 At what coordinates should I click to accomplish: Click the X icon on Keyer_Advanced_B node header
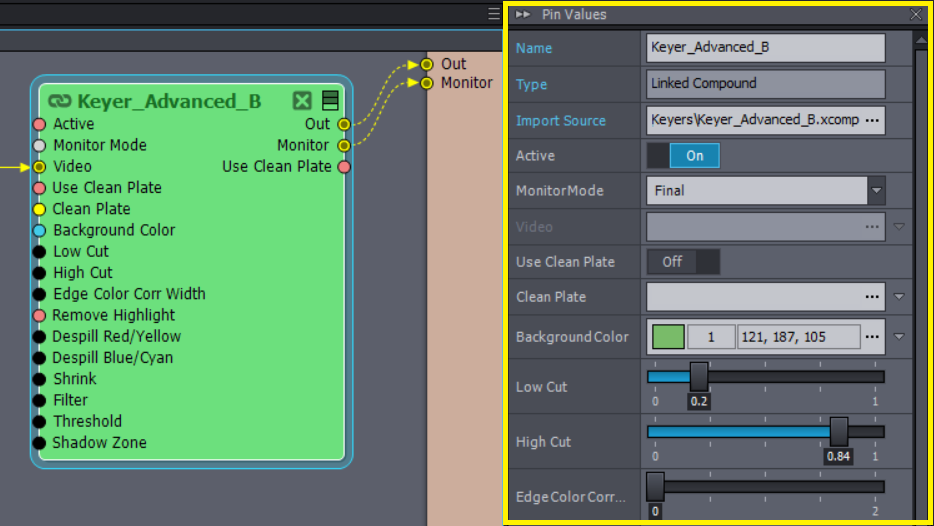302,101
